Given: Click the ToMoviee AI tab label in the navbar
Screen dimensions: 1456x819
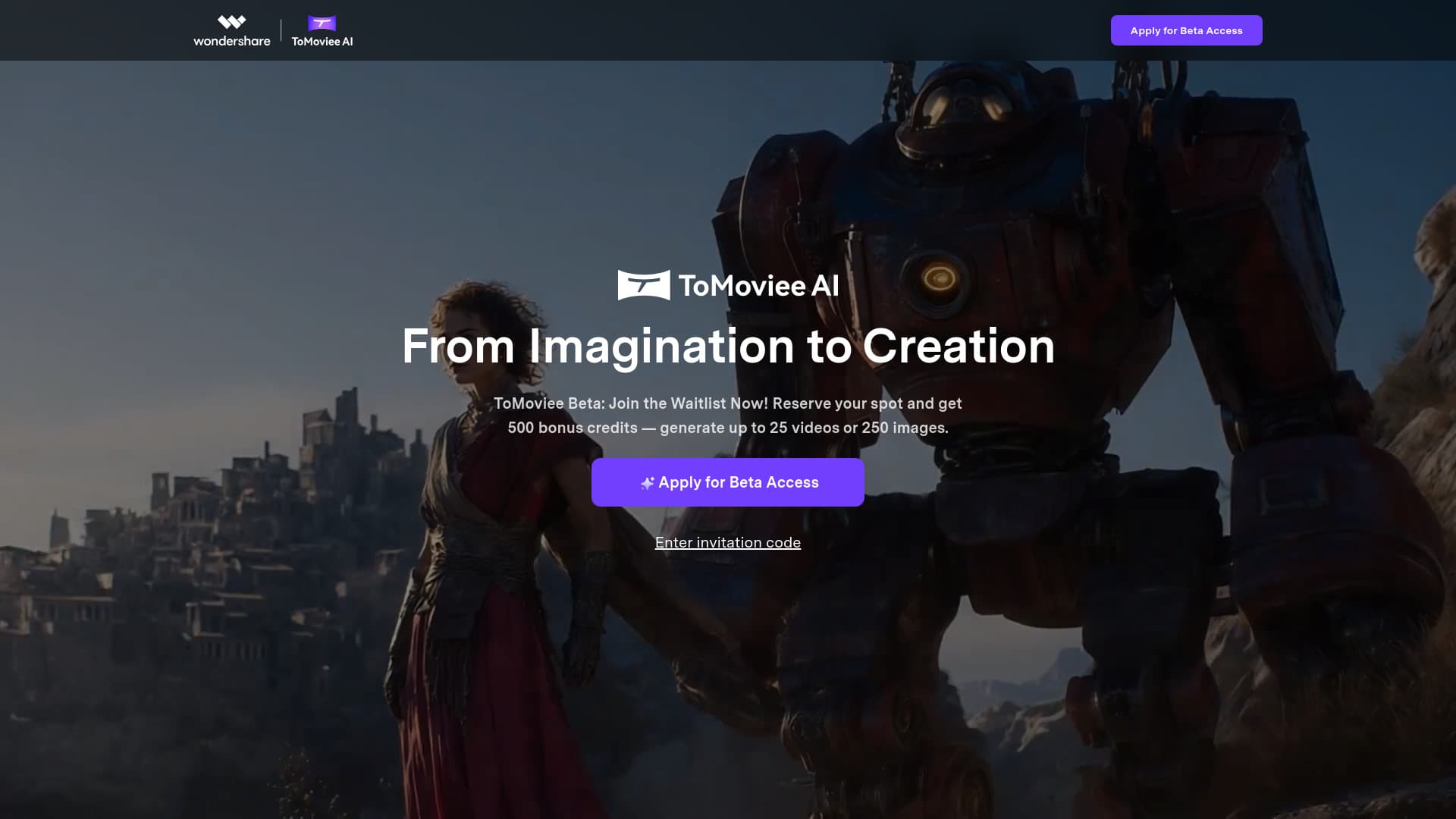Looking at the screenshot, I should (322, 42).
